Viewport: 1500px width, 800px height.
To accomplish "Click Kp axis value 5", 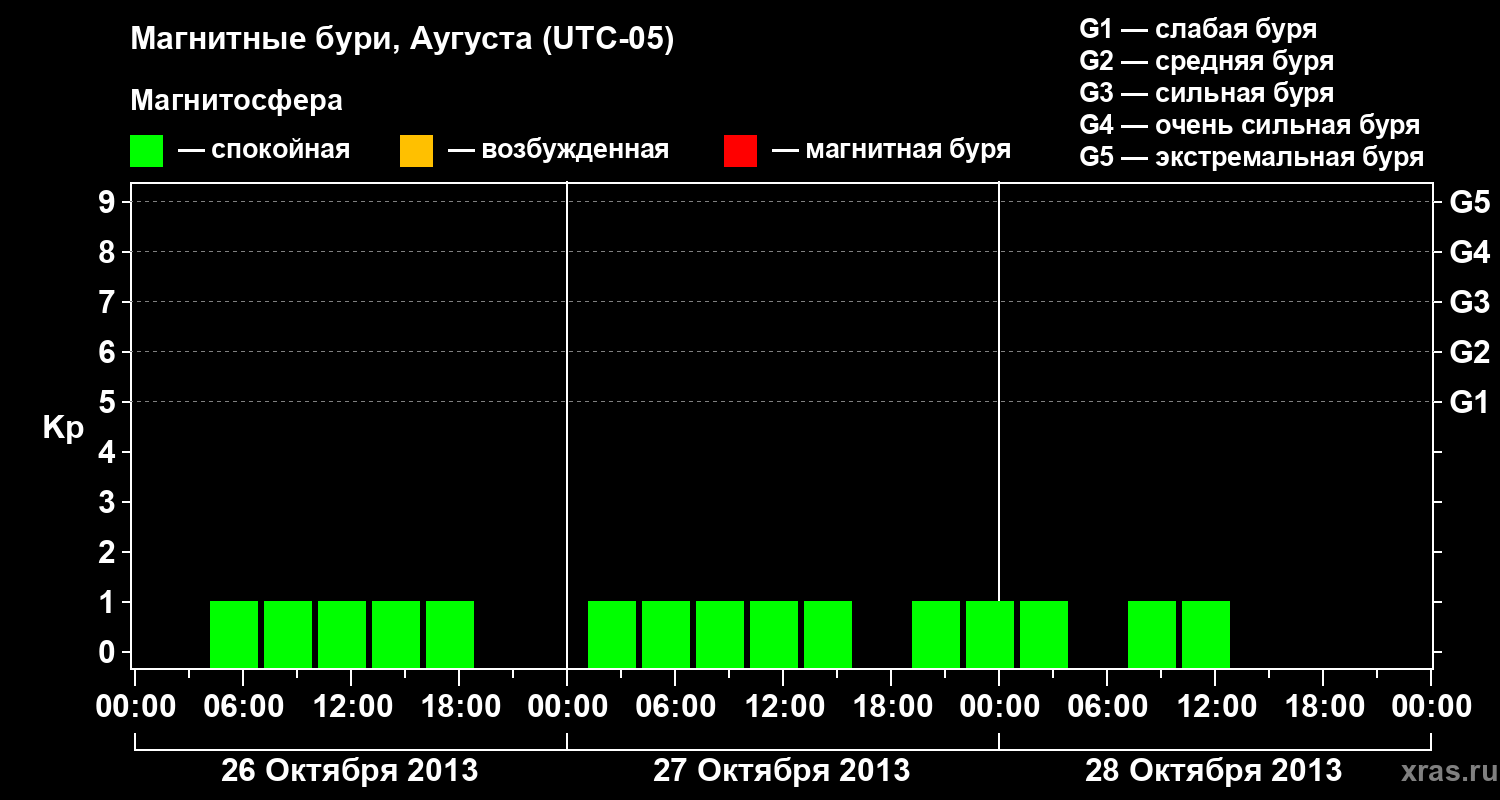I will [108, 402].
